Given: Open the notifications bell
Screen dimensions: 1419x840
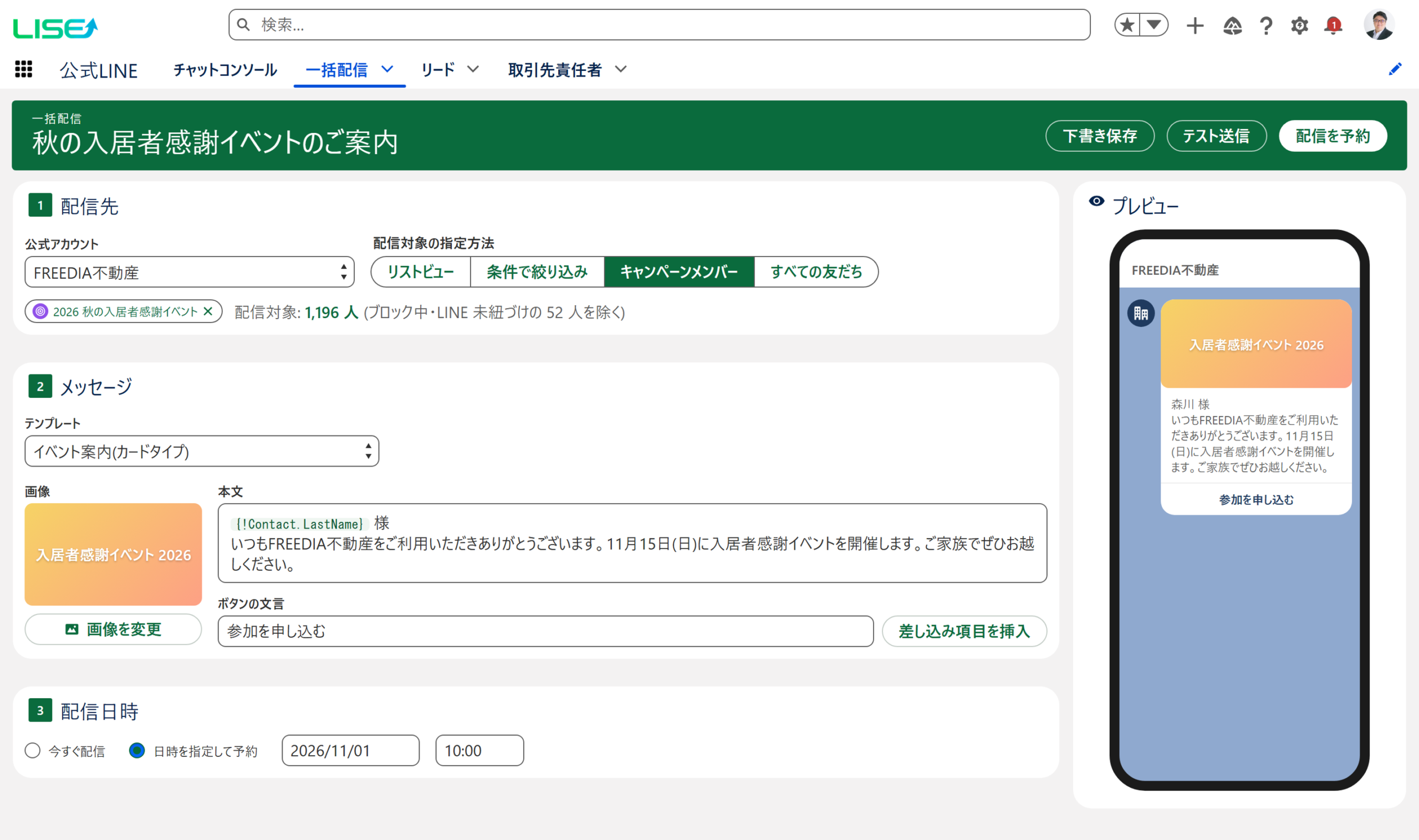Looking at the screenshot, I should point(1333,25).
